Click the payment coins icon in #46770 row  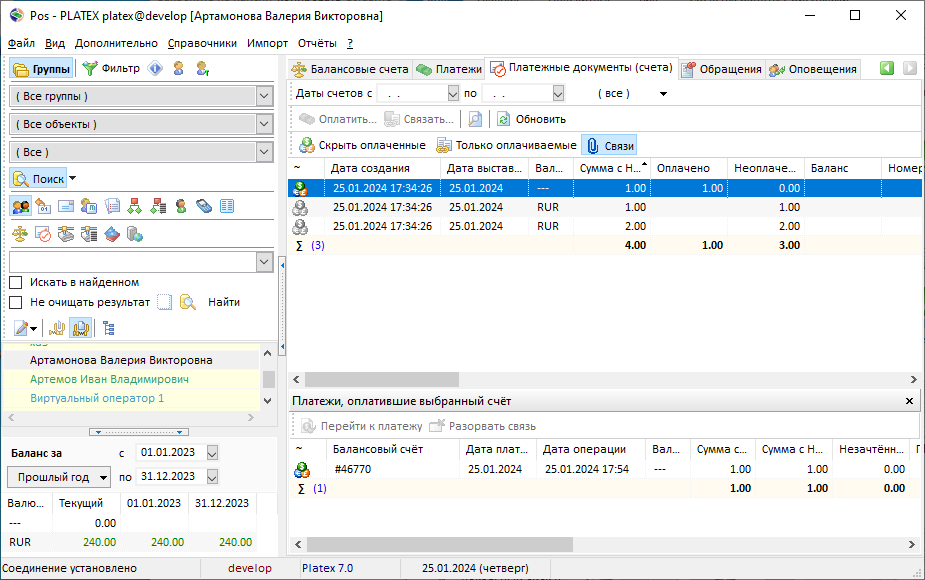click(301, 470)
